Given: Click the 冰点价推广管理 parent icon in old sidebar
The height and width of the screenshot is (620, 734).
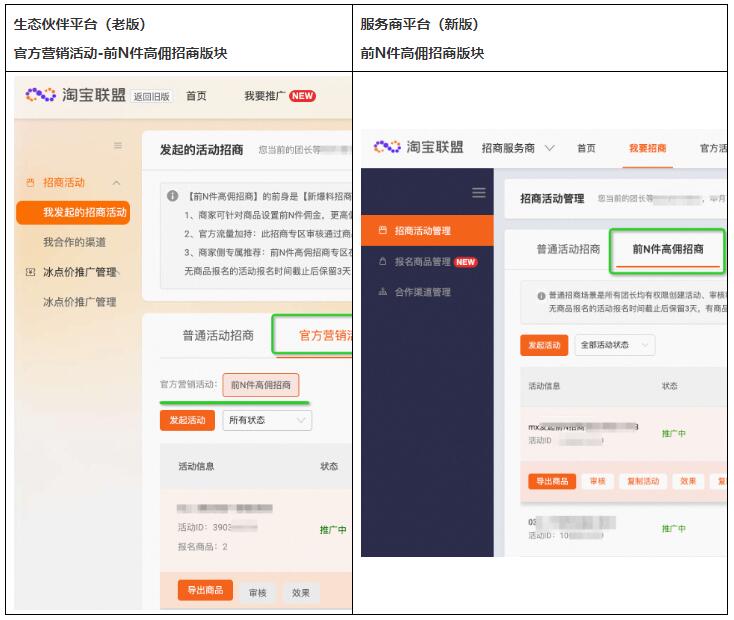Looking at the screenshot, I should coord(30,272).
